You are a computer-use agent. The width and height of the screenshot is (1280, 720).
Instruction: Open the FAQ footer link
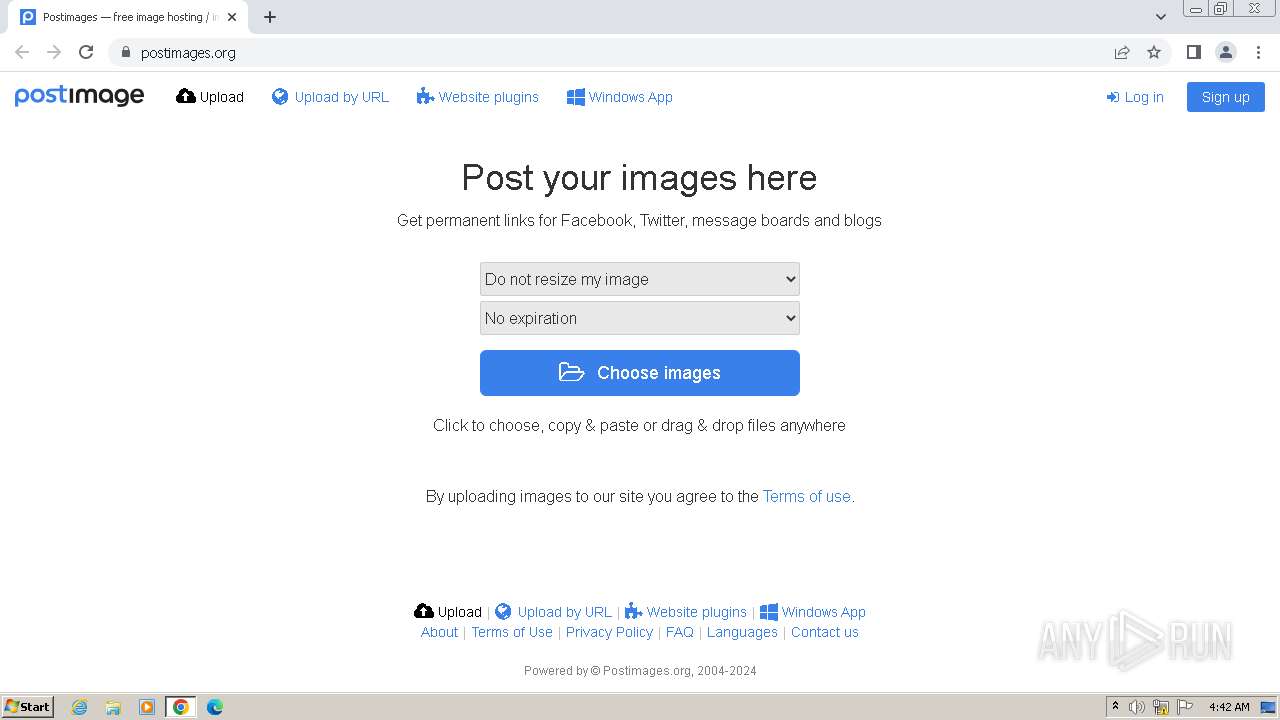point(680,632)
